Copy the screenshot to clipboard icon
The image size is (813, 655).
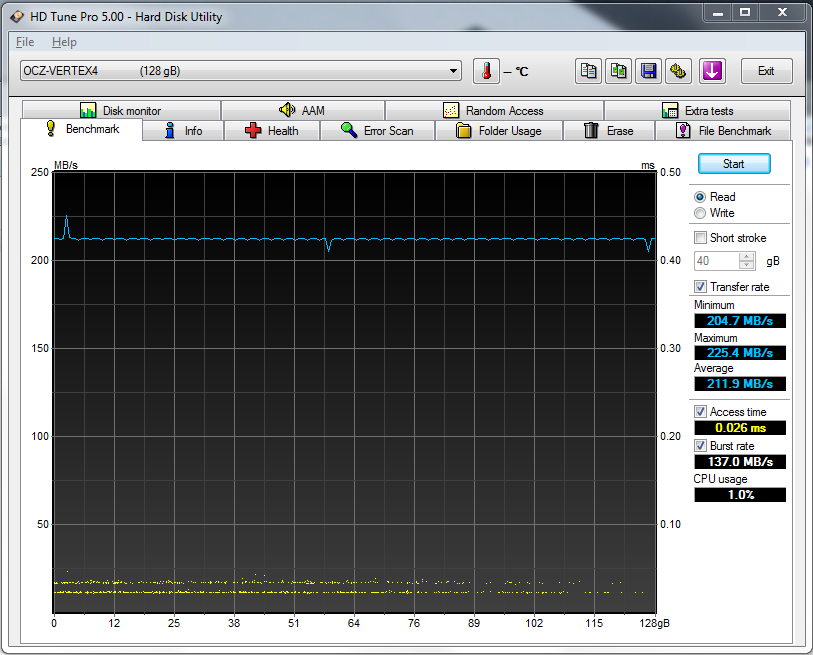pyautogui.click(x=619, y=71)
